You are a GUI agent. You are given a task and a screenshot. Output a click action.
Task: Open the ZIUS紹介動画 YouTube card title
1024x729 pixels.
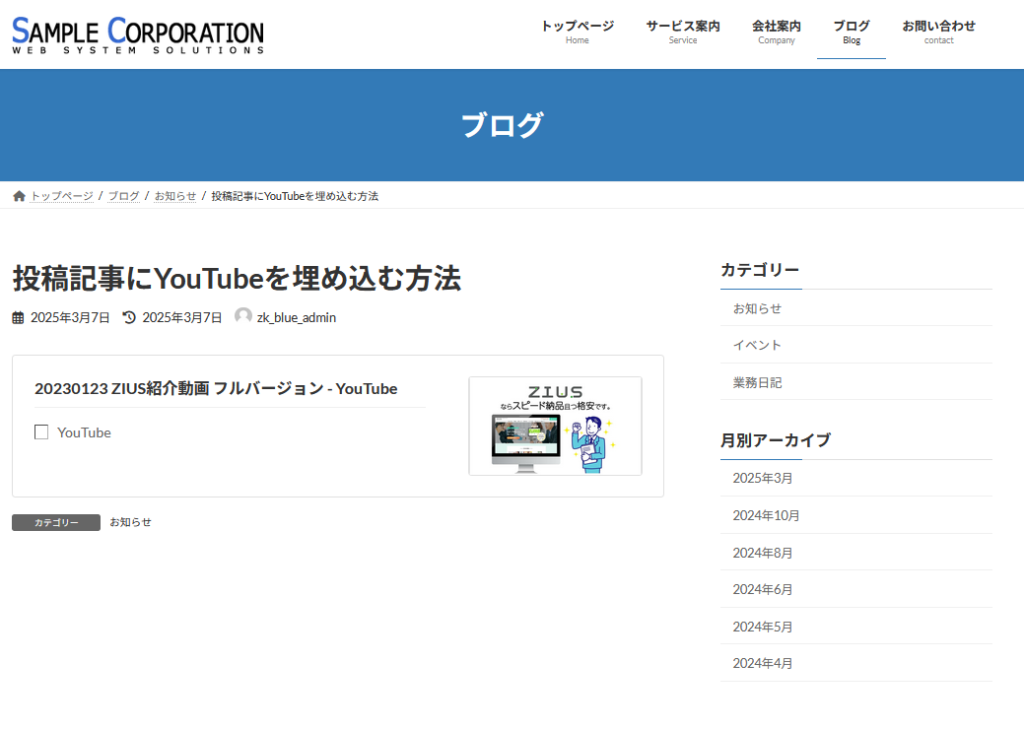[216, 389]
